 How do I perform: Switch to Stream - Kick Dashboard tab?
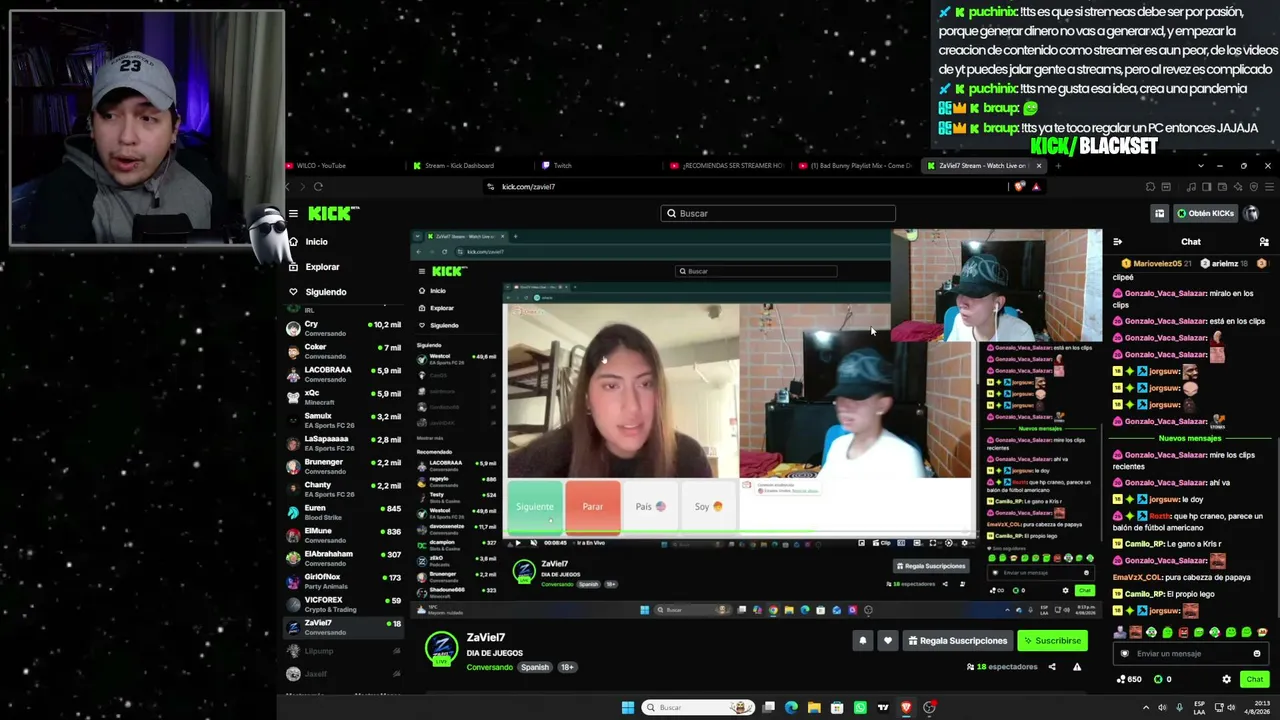click(x=468, y=166)
